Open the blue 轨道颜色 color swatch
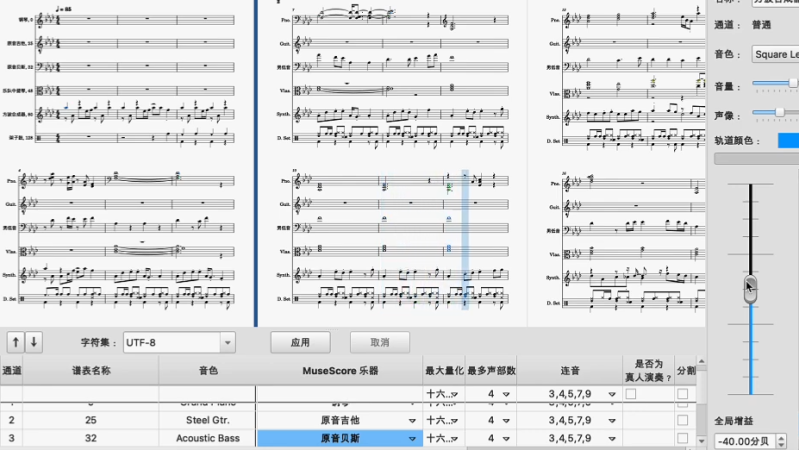Screen dimensions: 799x450 788,140
